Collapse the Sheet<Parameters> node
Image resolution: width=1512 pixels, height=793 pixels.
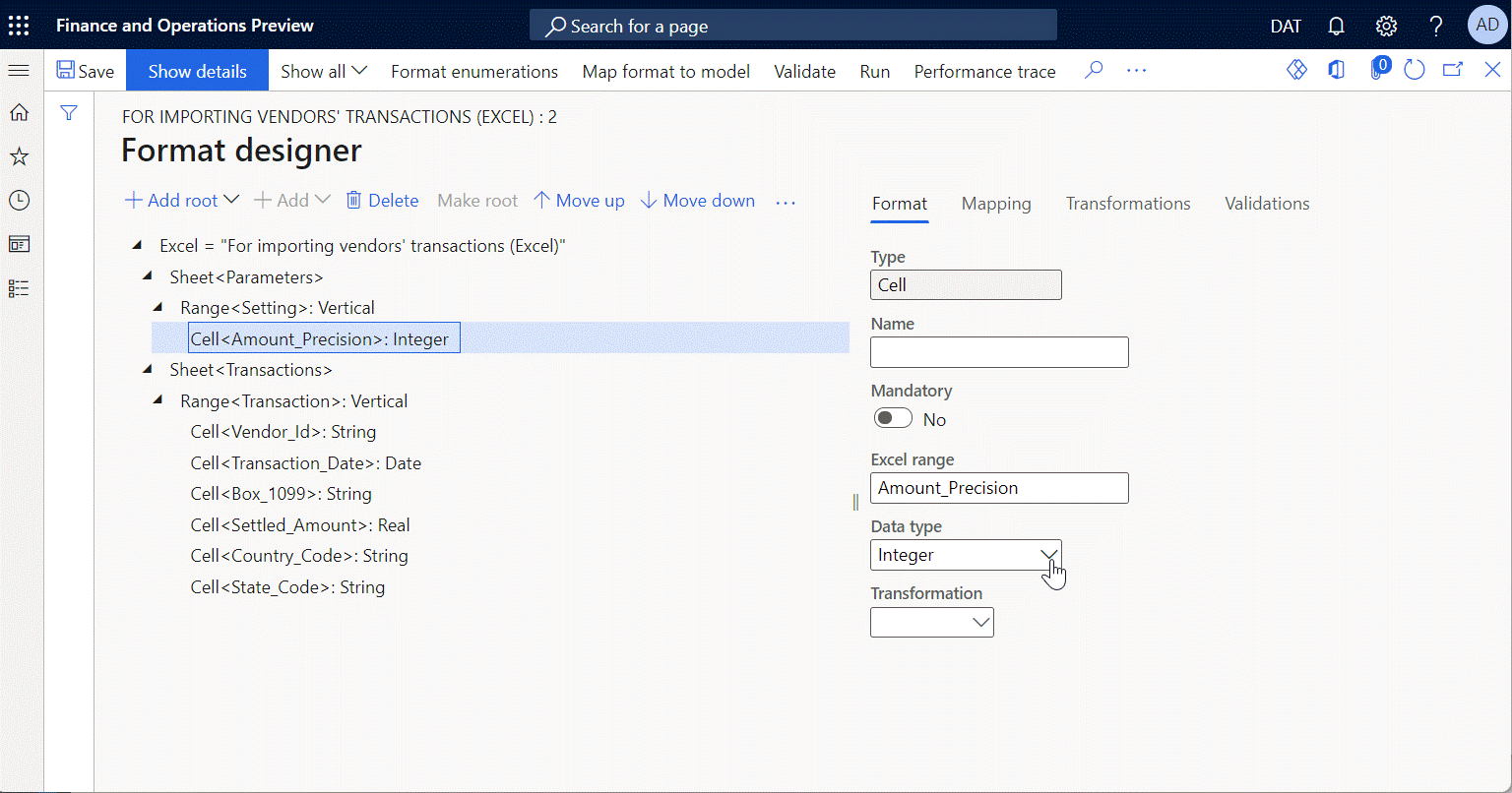click(x=148, y=276)
